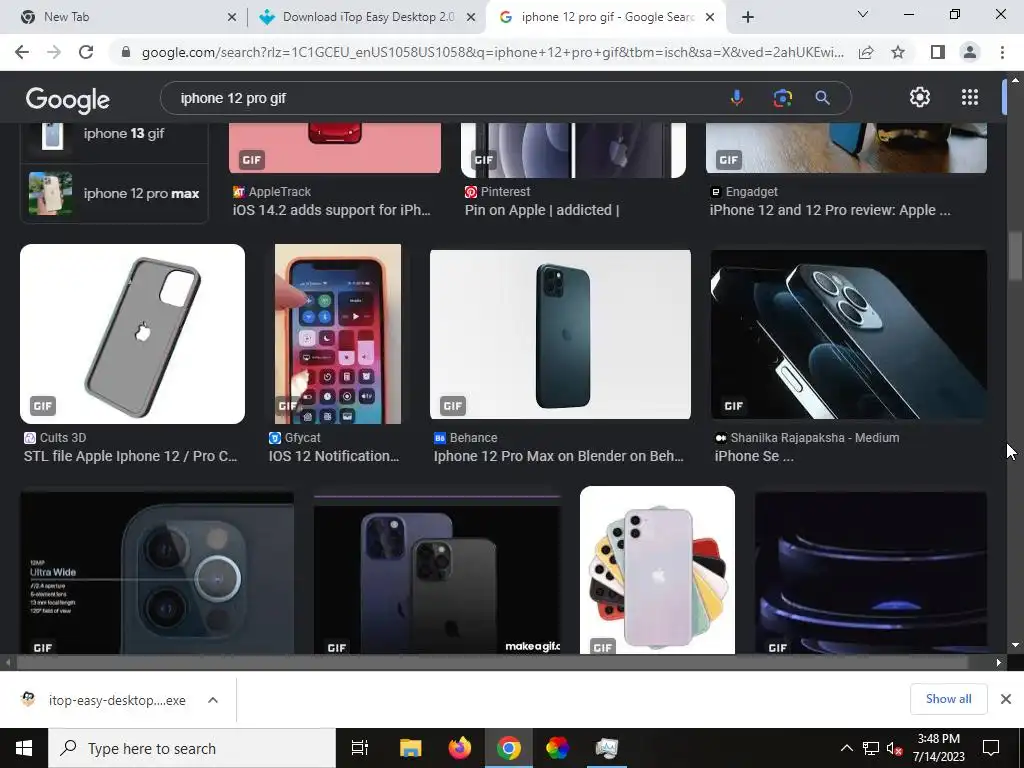
Task: Open AppleTrack iOS 14.2 result link
Action: (x=332, y=210)
